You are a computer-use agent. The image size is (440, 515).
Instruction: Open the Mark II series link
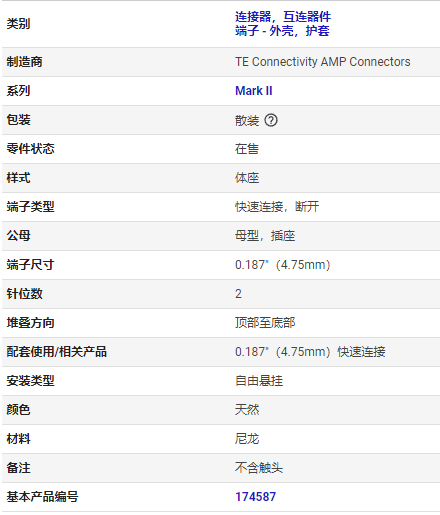pyautogui.click(x=254, y=91)
